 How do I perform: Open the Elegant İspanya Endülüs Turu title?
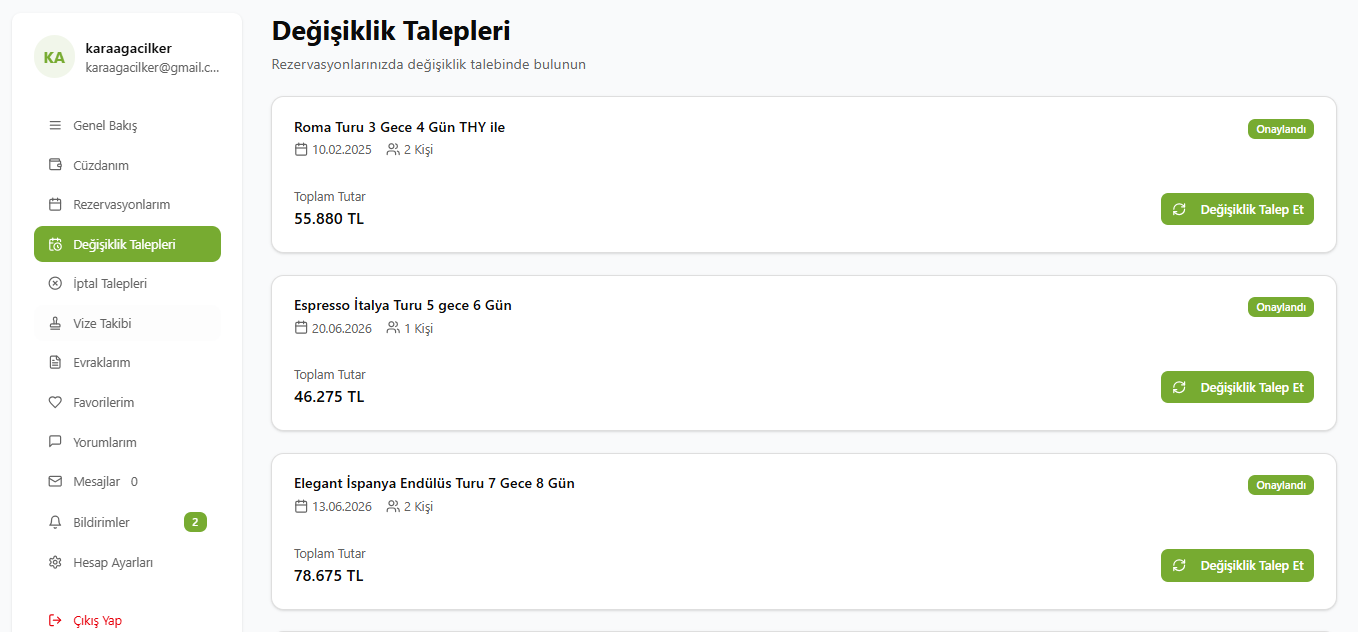pos(434,484)
